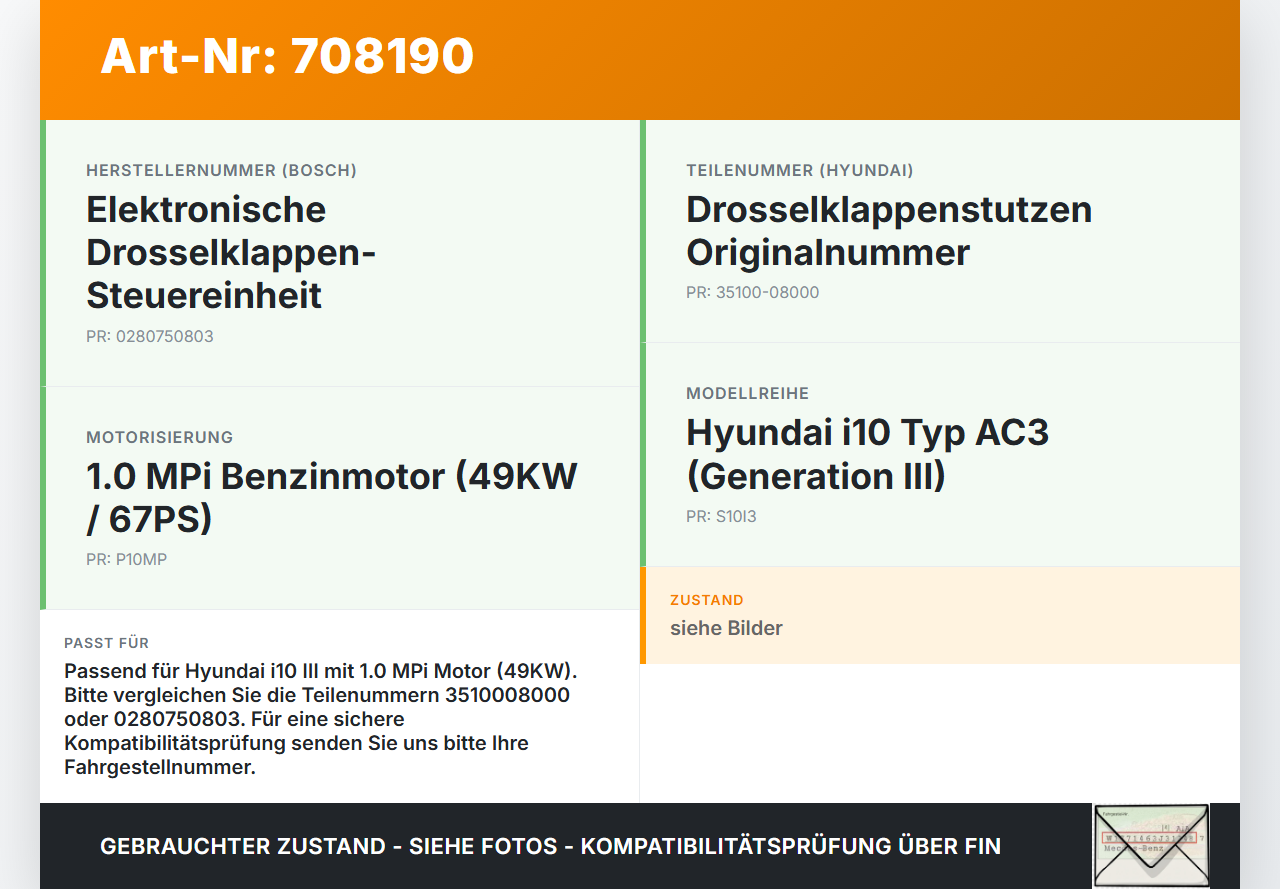Screen dimensions: 1280x889
Task: Select the Art-Nr: 708190 heading
Action: click(287, 56)
